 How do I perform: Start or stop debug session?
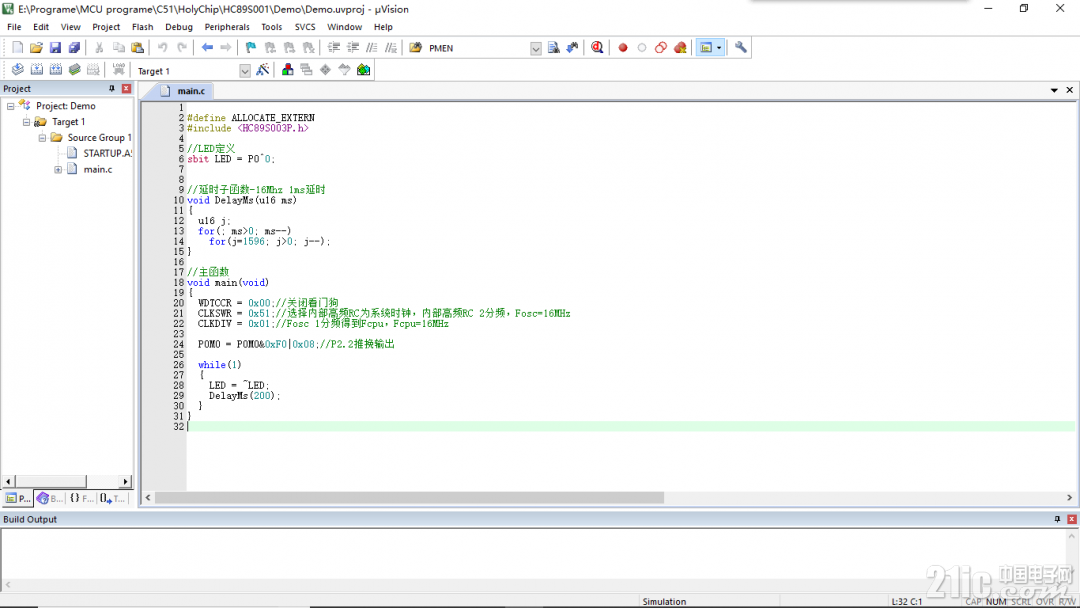(x=597, y=48)
